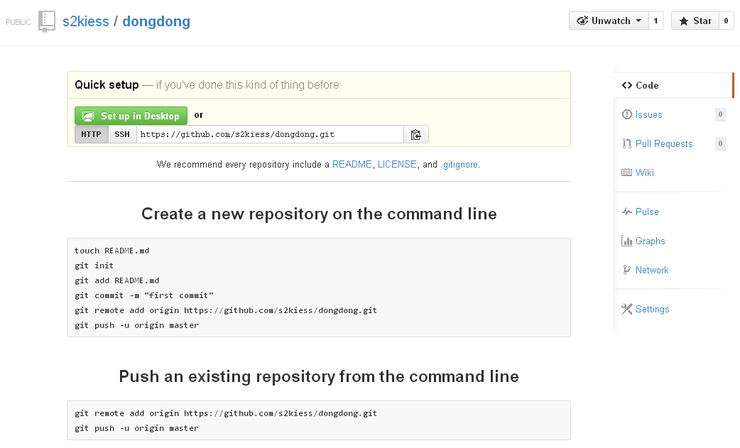The height and width of the screenshot is (448, 740).
Task: Click the PUBLIC repository label
Action: click(x=18, y=22)
